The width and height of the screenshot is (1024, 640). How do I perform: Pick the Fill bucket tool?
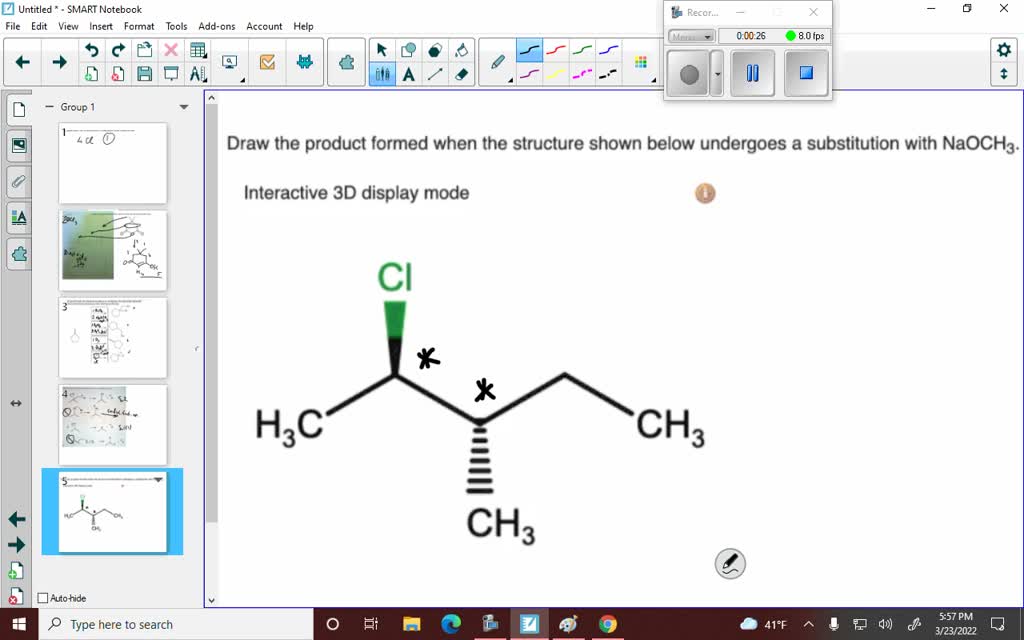coord(460,47)
